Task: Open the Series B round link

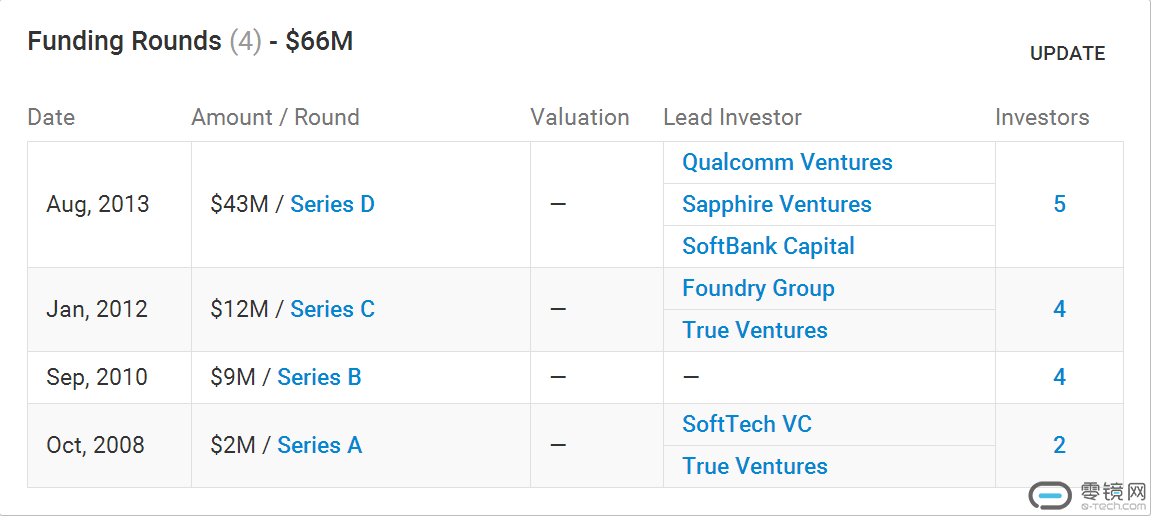Action: [x=319, y=377]
